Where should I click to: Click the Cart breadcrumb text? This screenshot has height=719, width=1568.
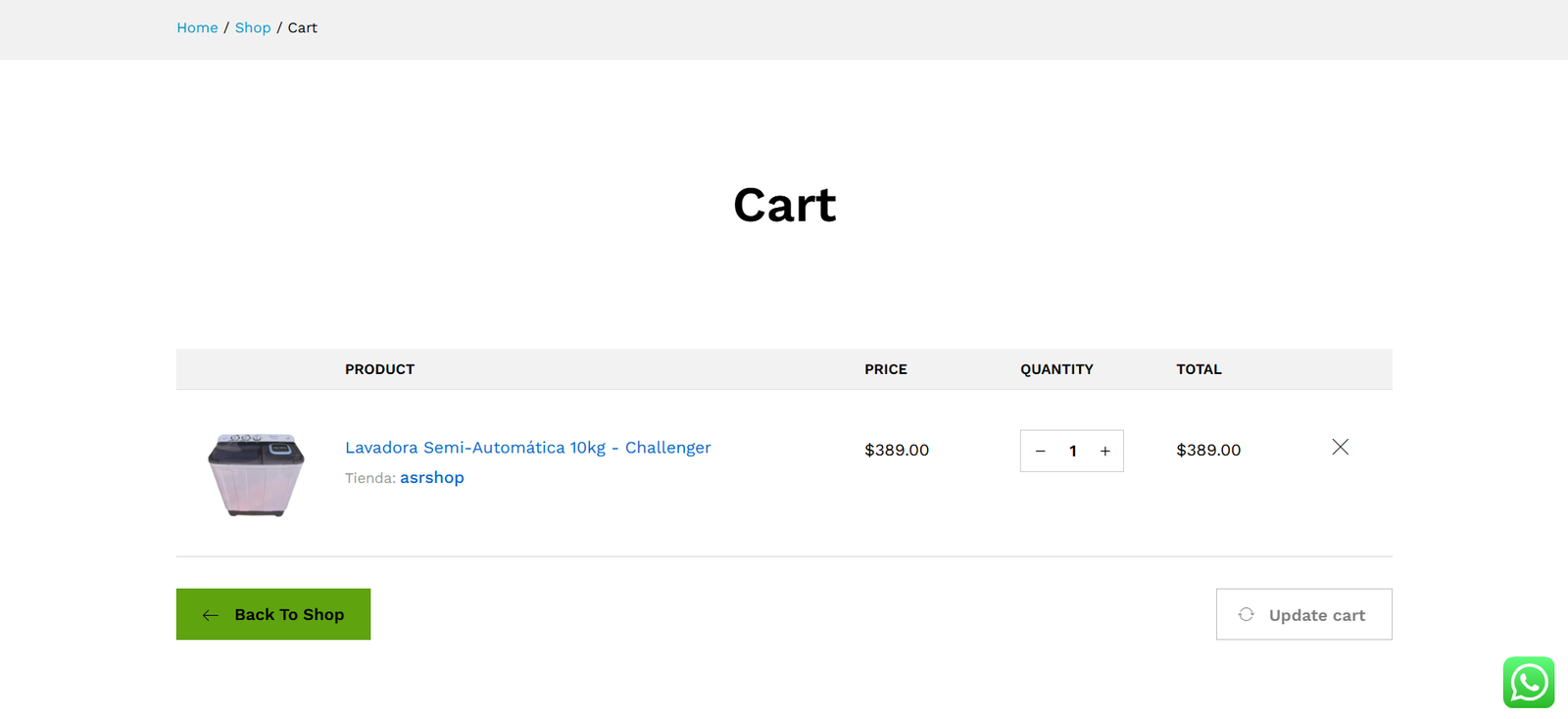(x=302, y=27)
